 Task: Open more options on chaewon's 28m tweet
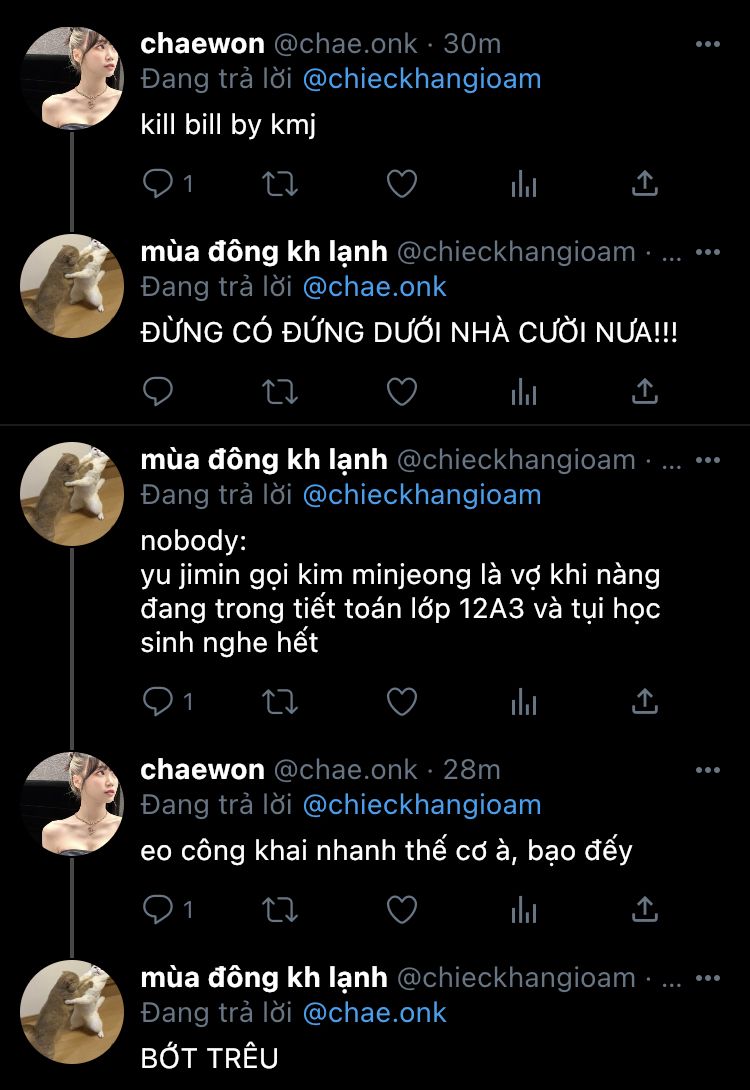click(x=708, y=770)
